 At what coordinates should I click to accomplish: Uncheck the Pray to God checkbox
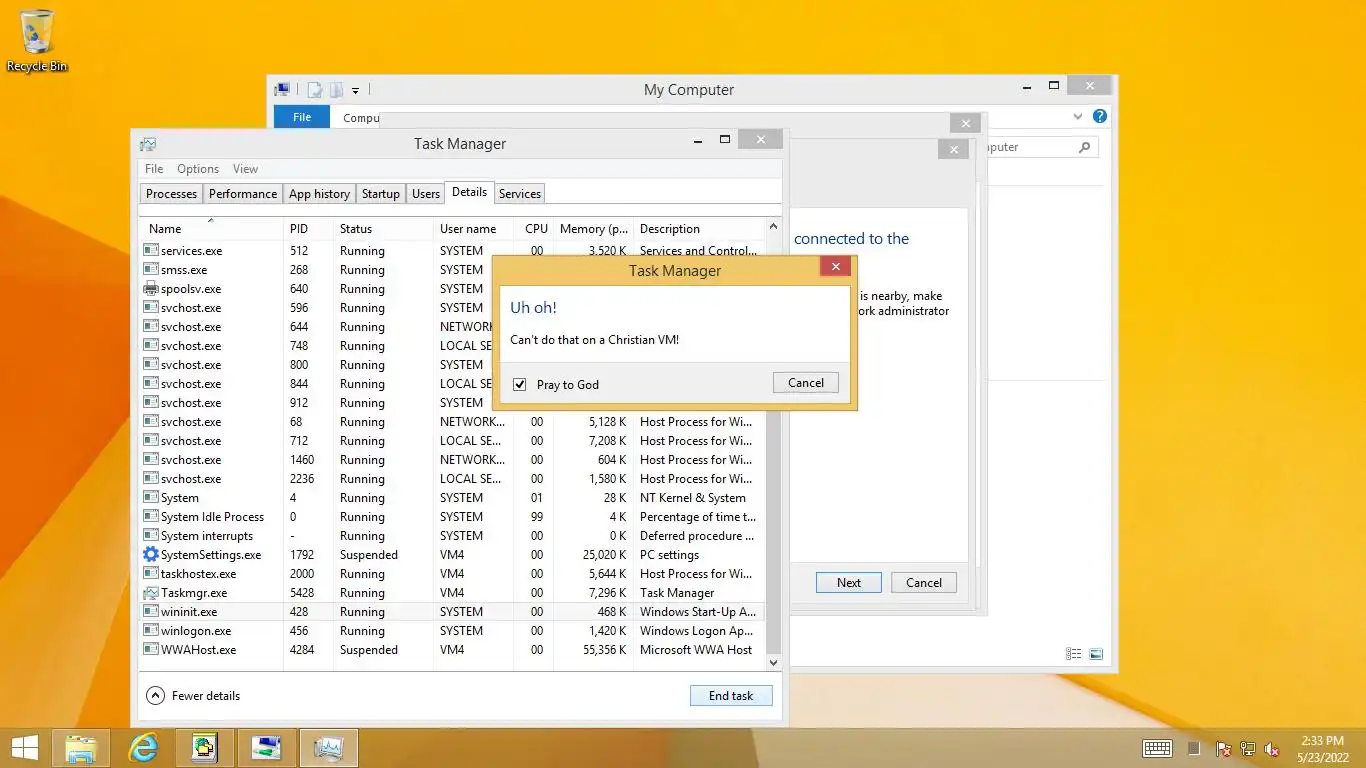(520, 384)
